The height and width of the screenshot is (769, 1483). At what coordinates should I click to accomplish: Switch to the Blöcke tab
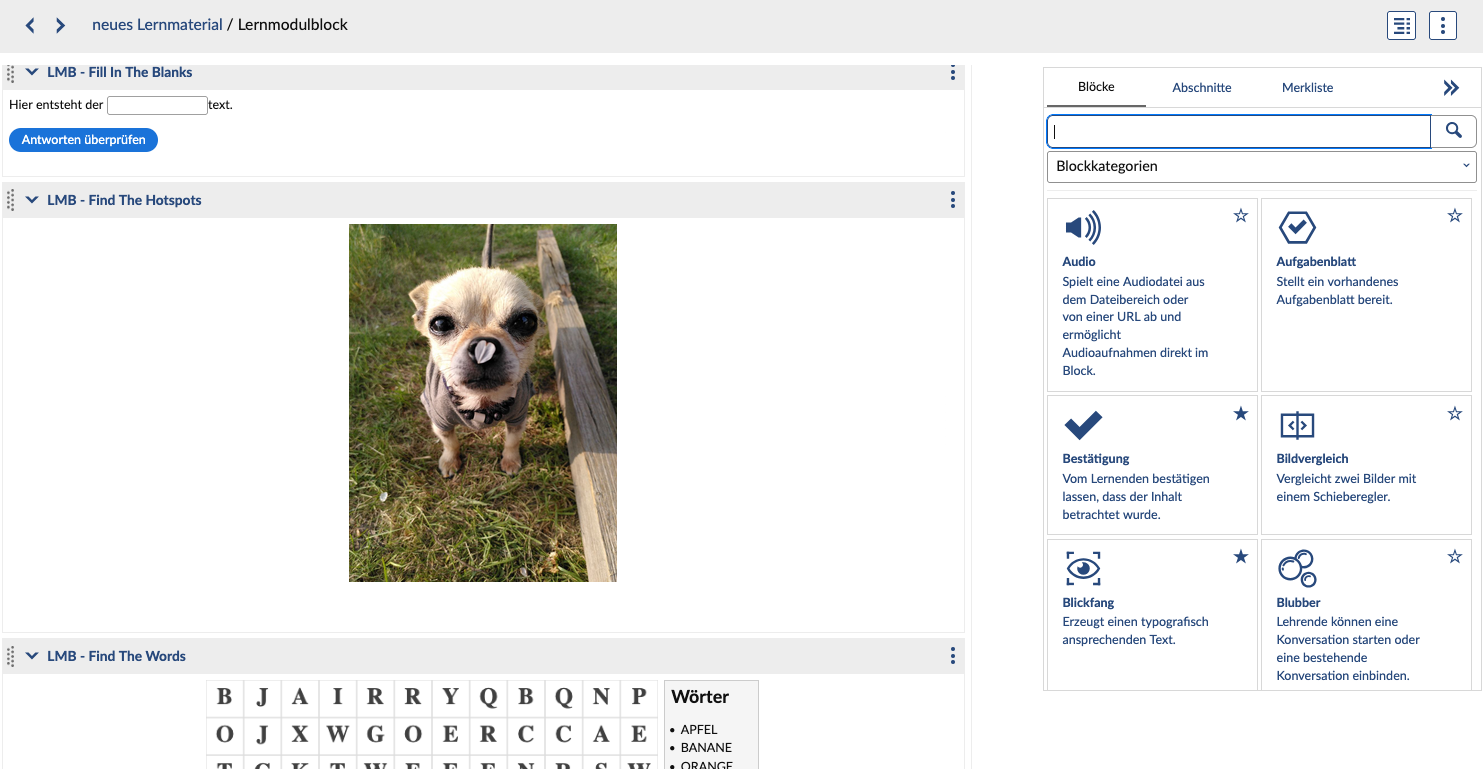click(1096, 87)
